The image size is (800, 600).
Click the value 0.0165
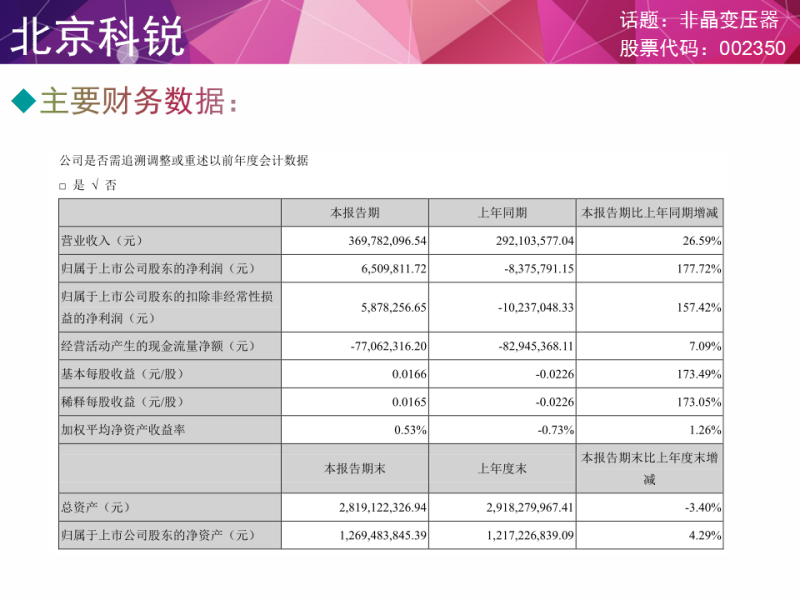[409, 402]
